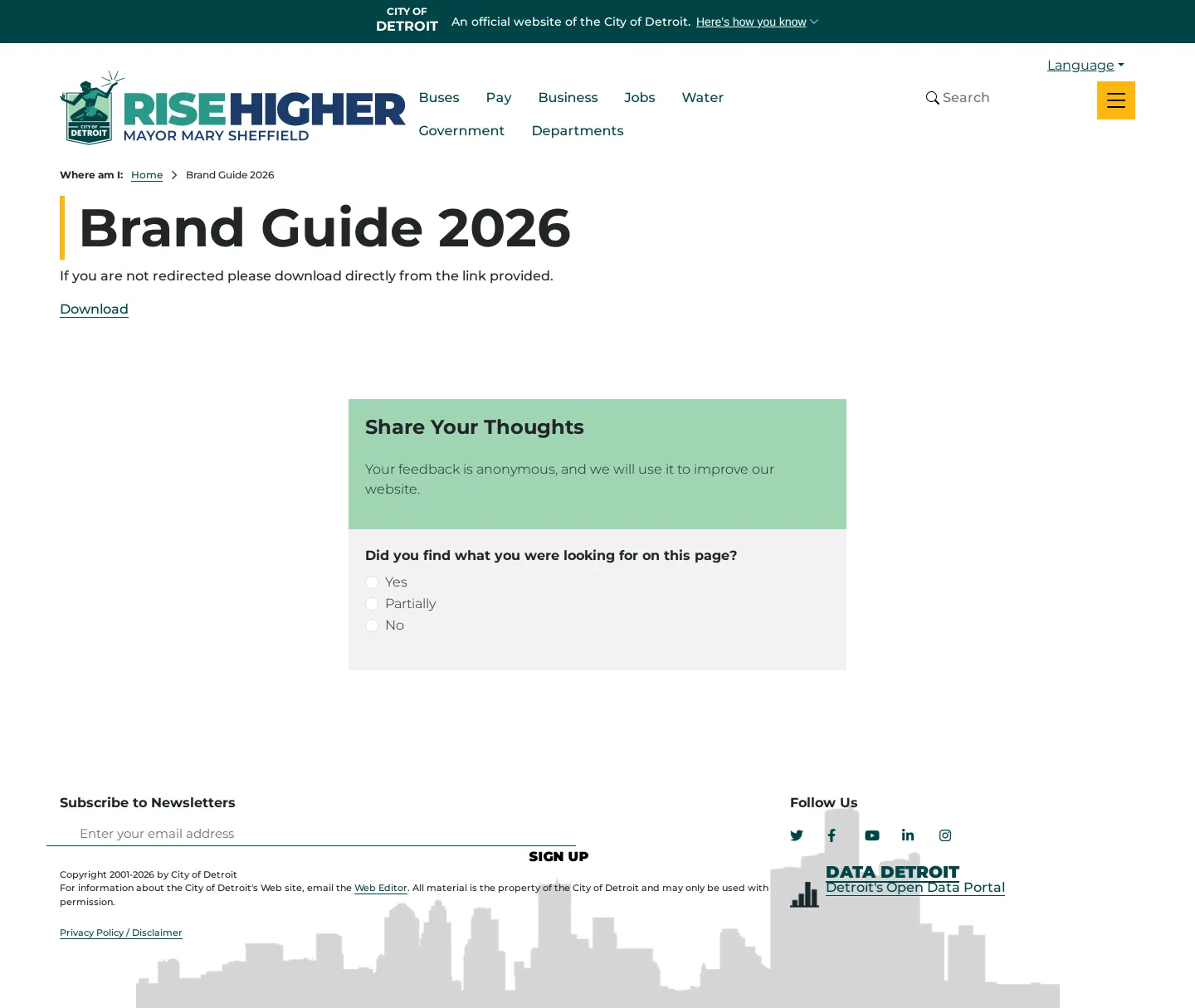This screenshot has width=1195, height=1008.
Task: Expand Here's how you know
Action: coord(757,22)
